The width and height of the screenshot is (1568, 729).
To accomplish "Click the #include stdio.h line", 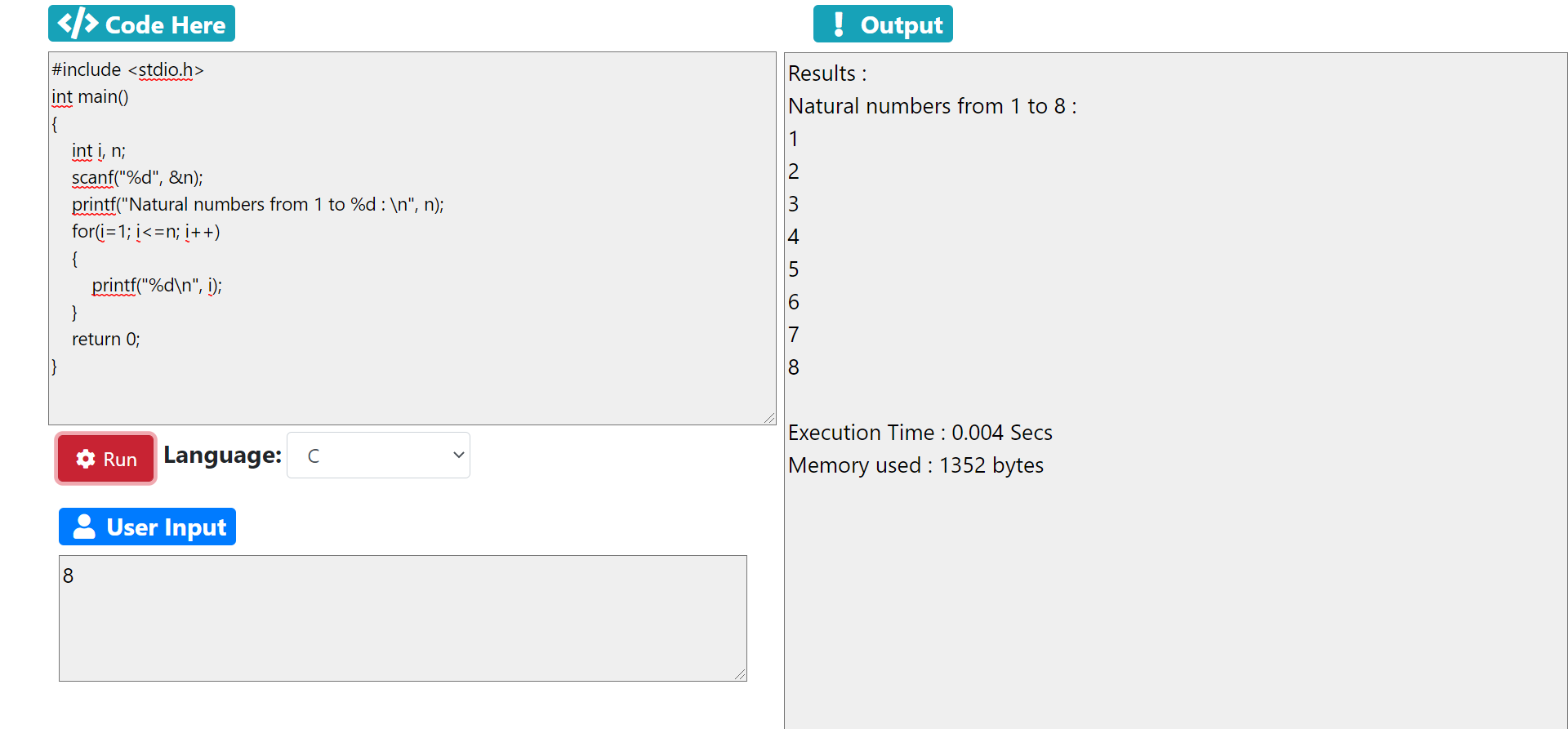I will click(127, 70).
